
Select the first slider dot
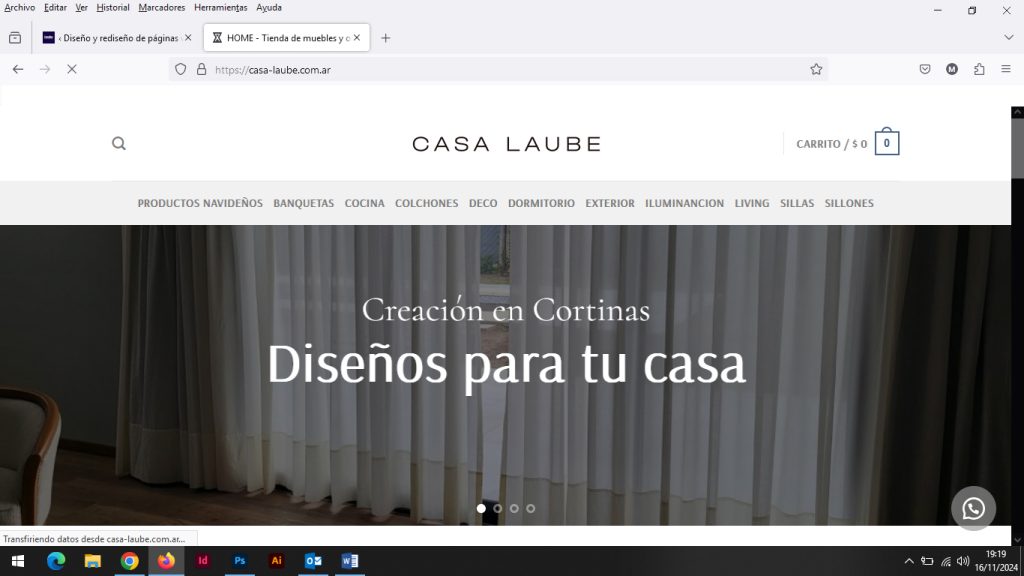pyautogui.click(x=481, y=508)
